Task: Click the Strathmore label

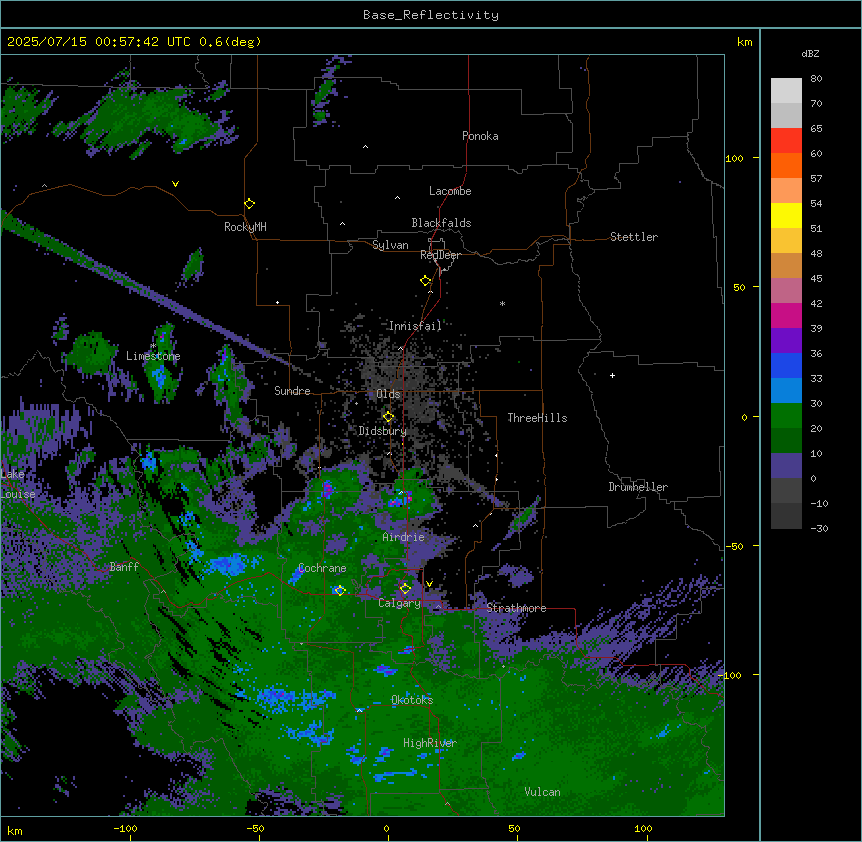Action: (516, 608)
